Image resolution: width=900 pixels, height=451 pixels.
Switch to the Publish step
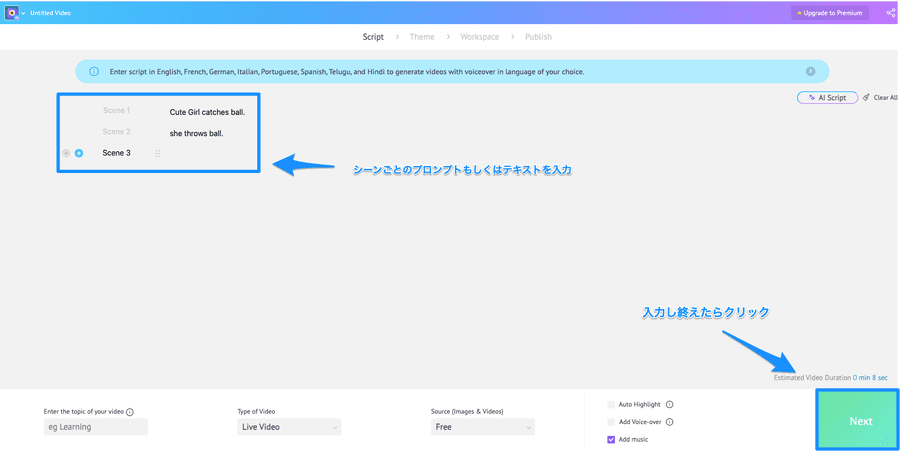[x=538, y=37]
